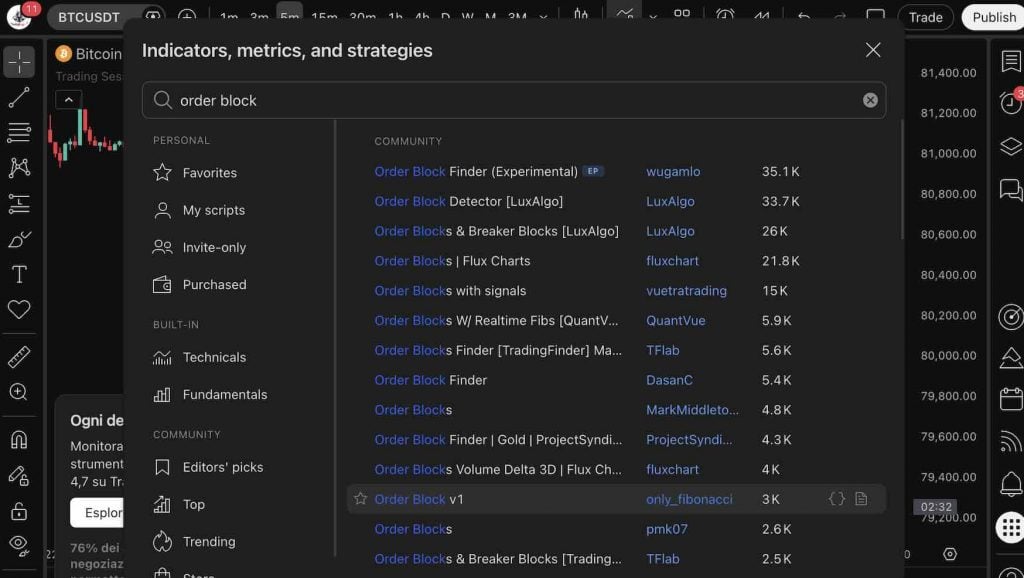Image resolution: width=1024 pixels, height=578 pixels.
Task: Expand the indicators templates arrow
Action: pyautogui.click(x=653, y=17)
